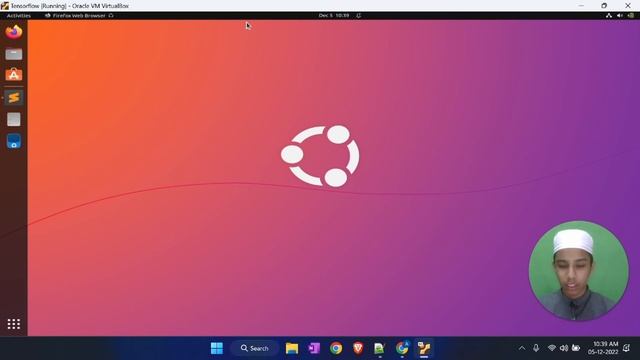Open the Windows Start menu
This screenshot has width=640, height=360.
(x=217, y=348)
